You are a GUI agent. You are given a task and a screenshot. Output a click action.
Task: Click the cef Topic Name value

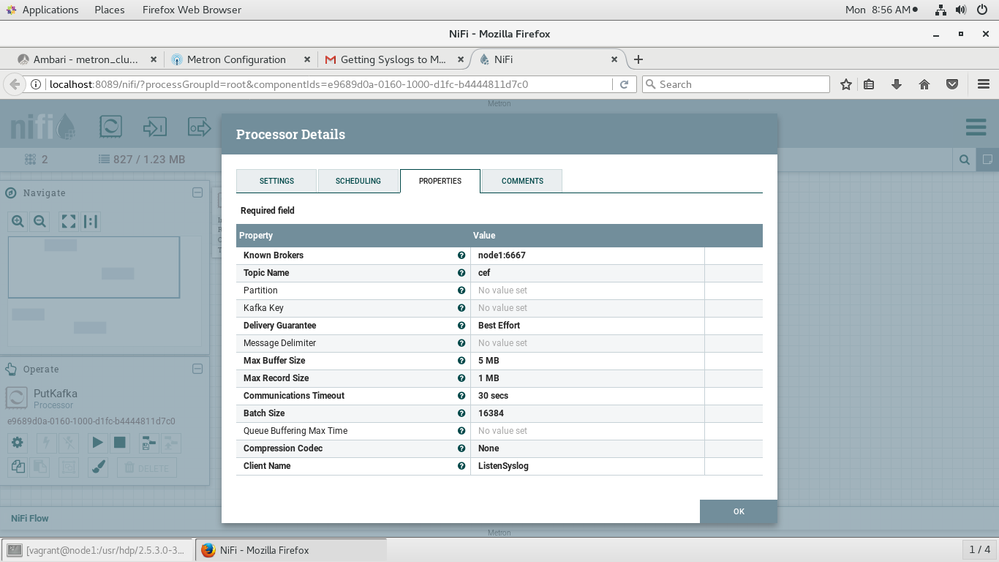coord(484,273)
